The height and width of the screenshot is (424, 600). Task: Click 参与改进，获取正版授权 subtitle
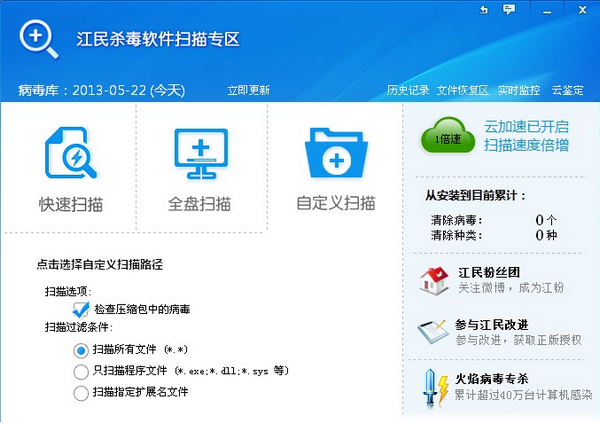click(x=518, y=340)
